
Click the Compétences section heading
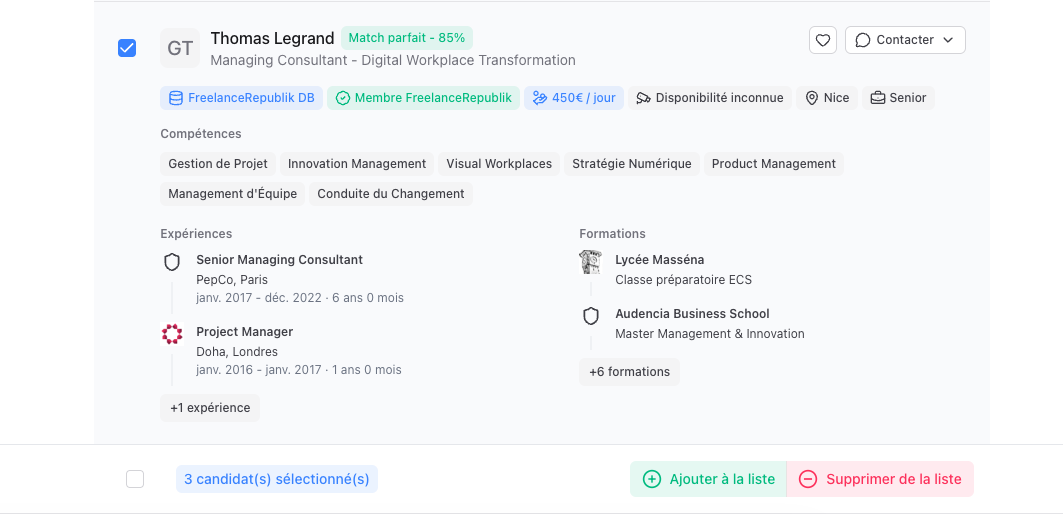pos(201,134)
